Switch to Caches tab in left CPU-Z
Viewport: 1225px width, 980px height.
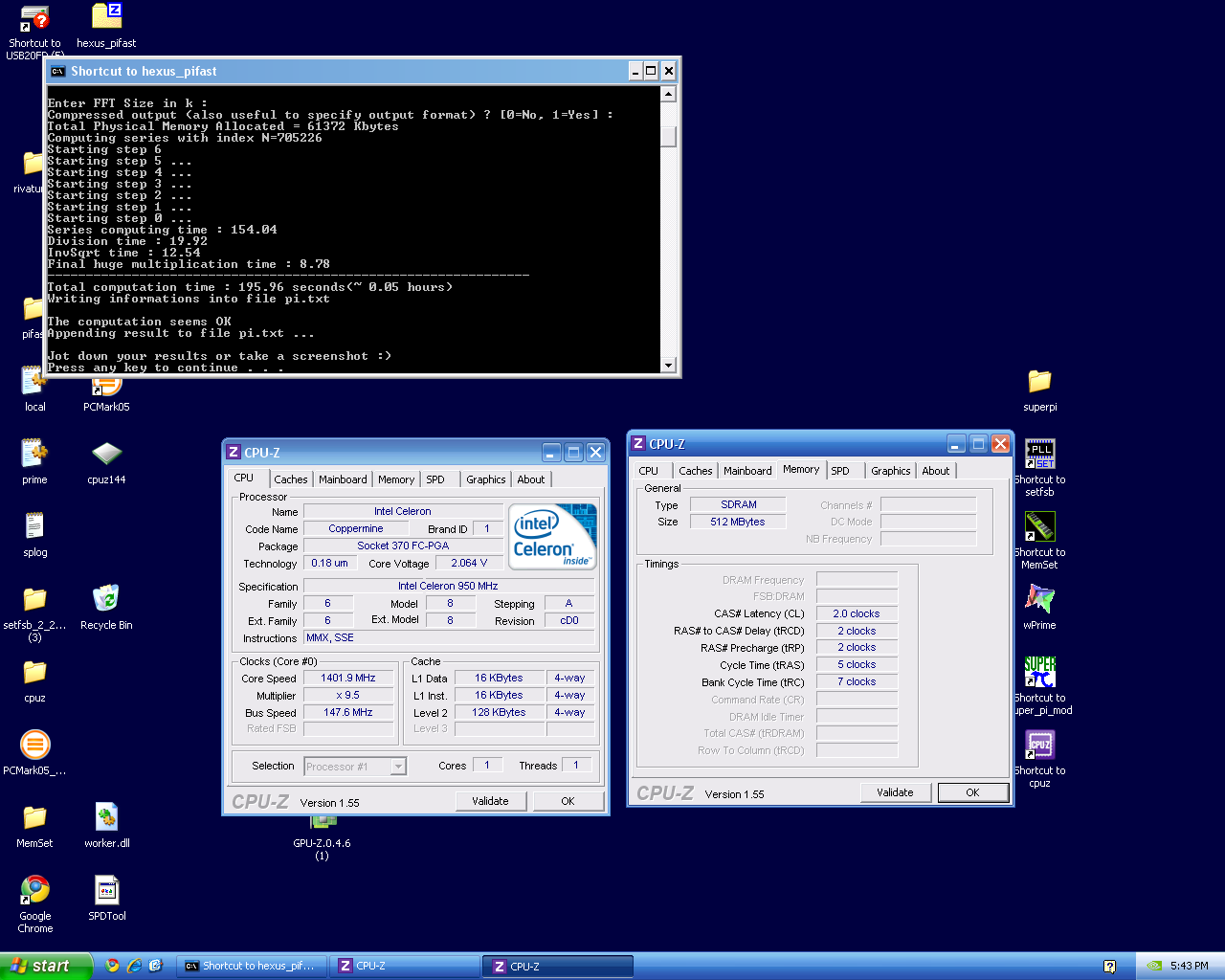(x=291, y=479)
